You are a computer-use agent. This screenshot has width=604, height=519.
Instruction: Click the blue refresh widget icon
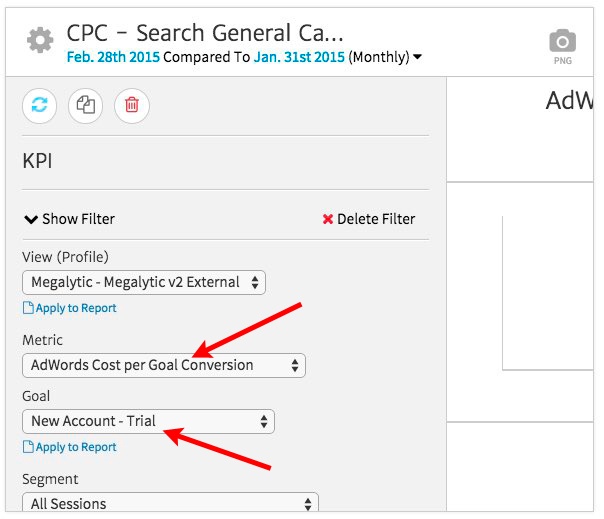coord(39,105)
